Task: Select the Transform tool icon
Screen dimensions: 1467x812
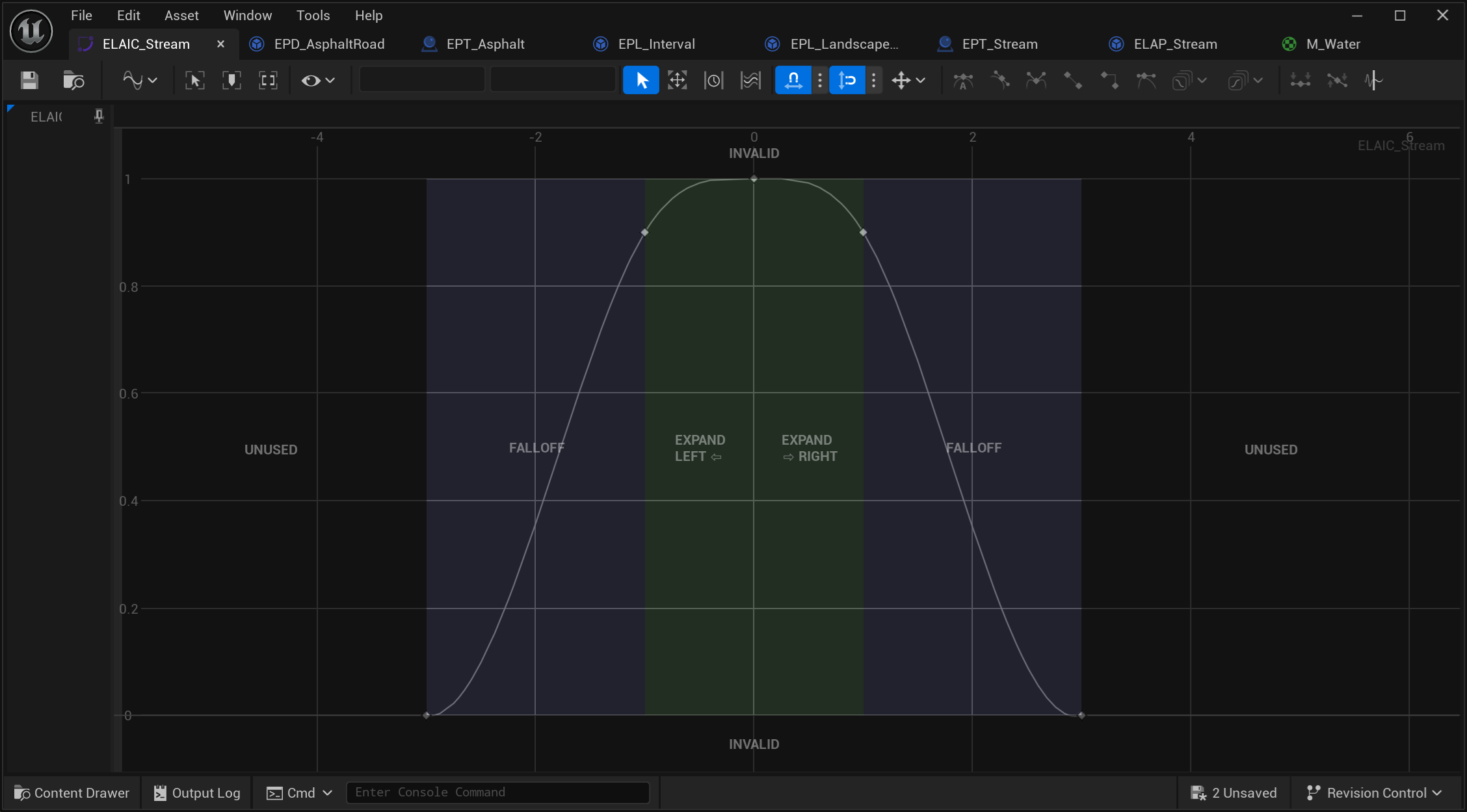Action: [677, 81]
